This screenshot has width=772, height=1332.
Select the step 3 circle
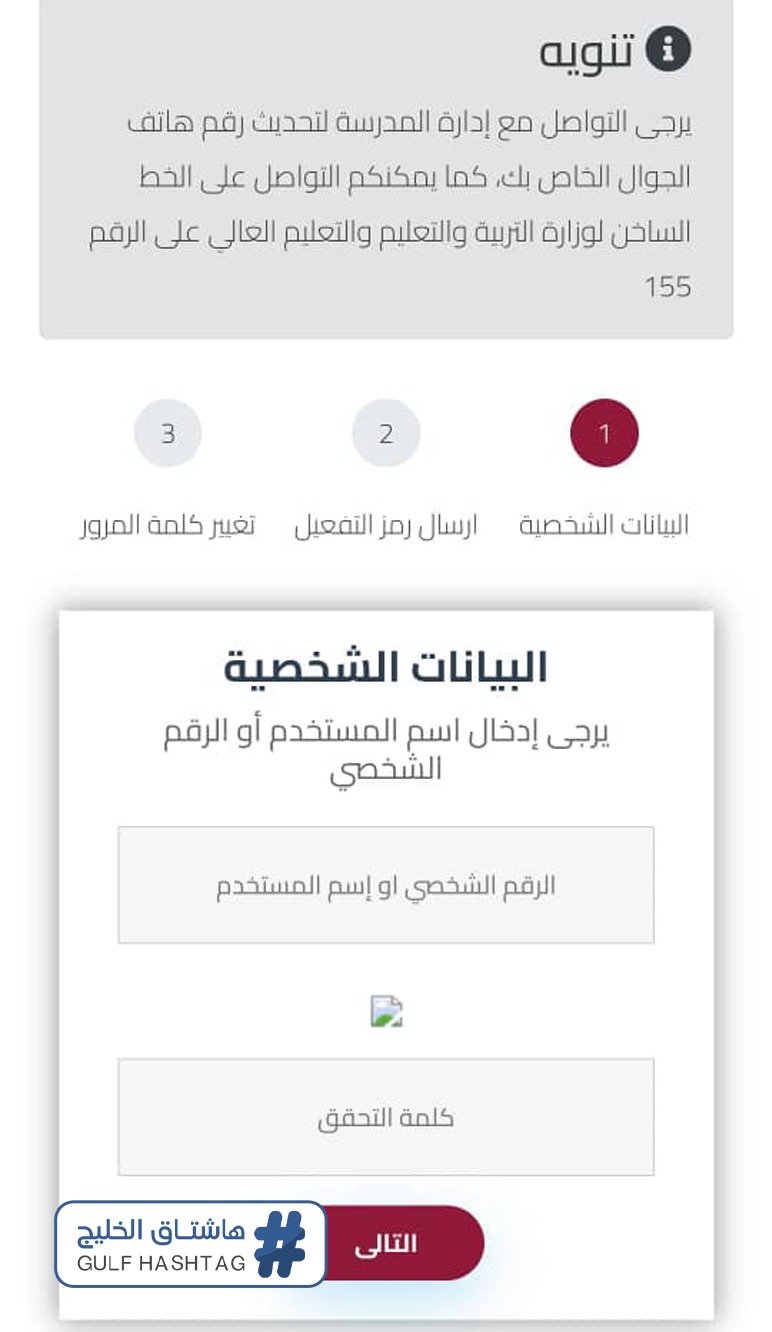168,433
